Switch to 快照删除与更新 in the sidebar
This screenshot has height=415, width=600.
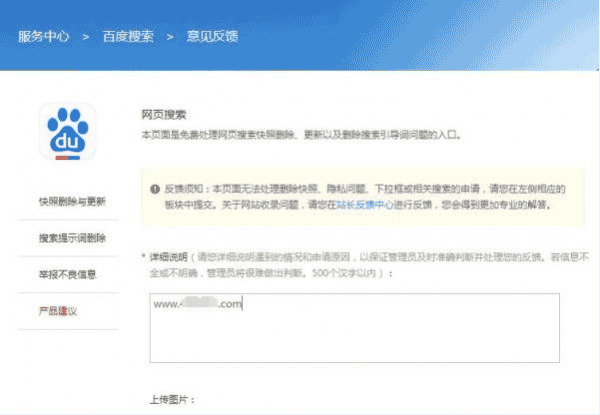71,201
